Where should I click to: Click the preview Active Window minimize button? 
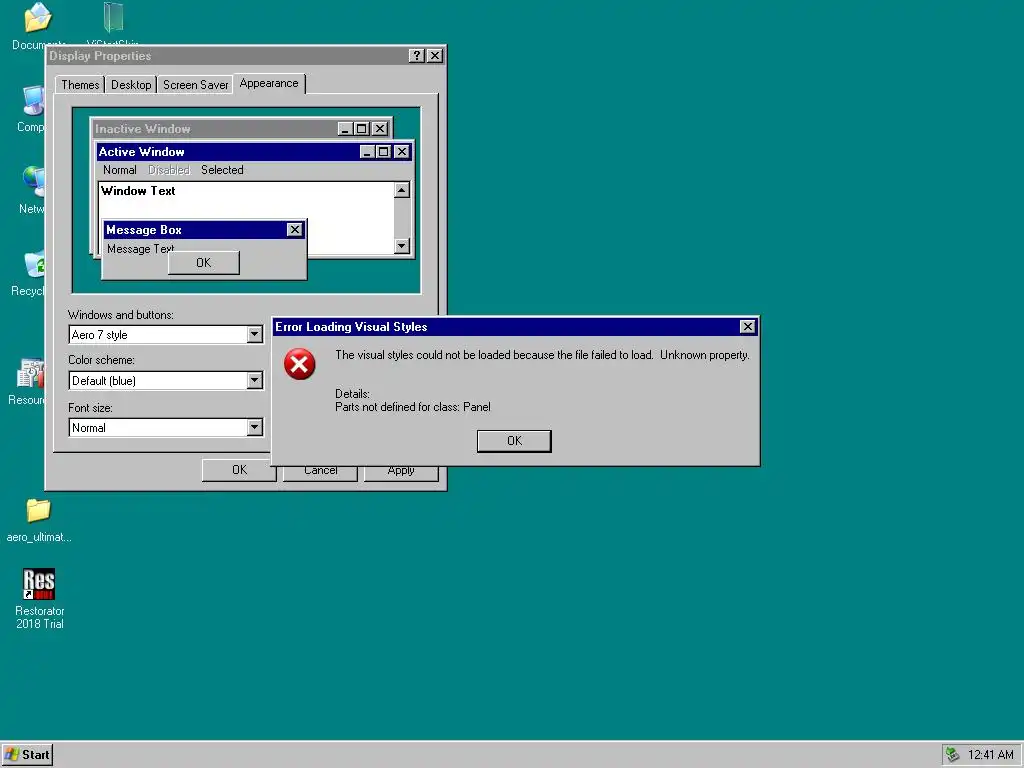click(368, 152)
